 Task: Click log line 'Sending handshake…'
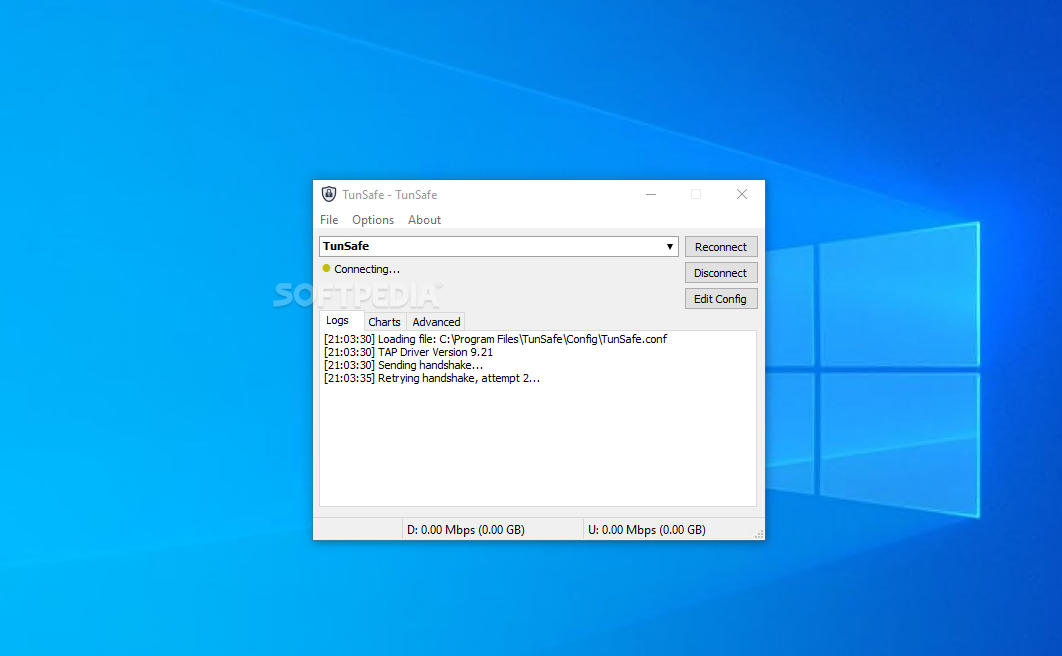[403, 366]
